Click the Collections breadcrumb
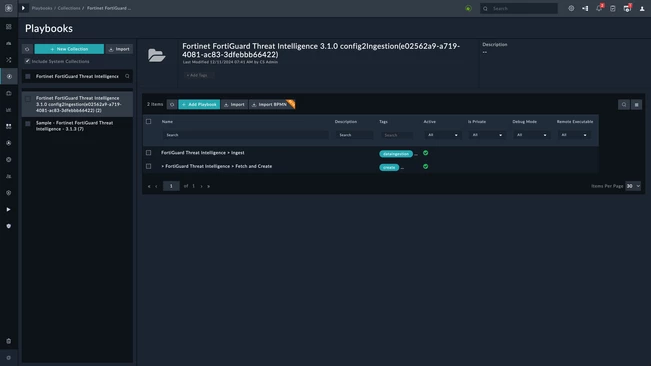Viewport: 651px width, 366px height. click(x=69, y=8)
